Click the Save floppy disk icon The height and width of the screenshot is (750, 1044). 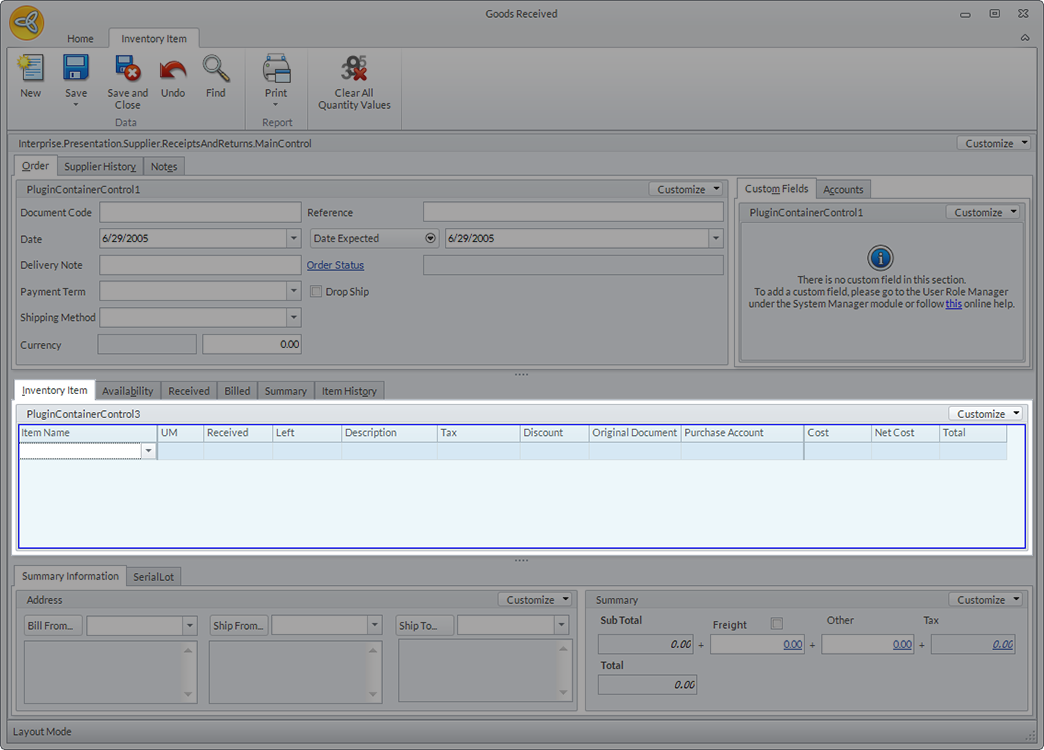(x=76, y=69)
